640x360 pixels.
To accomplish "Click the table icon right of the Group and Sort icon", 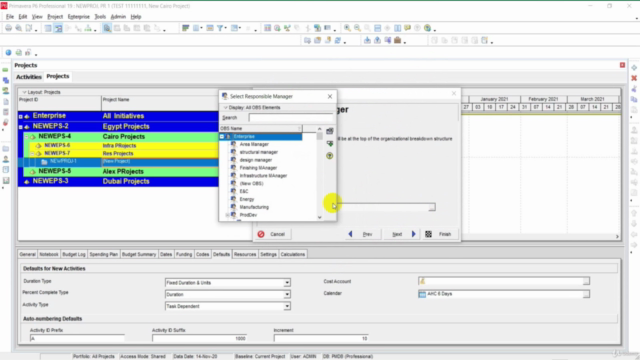I will coord(267,28).
